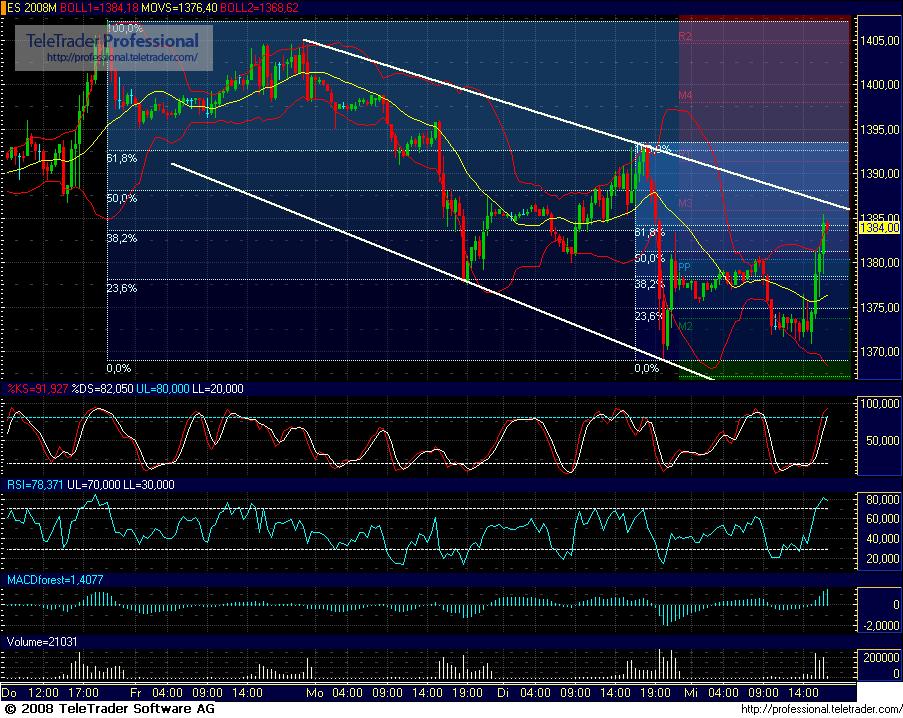Viewport: 903px width, 718px height.
Task: Click the 1395,00 price axis label
Action: click(879, 130)
